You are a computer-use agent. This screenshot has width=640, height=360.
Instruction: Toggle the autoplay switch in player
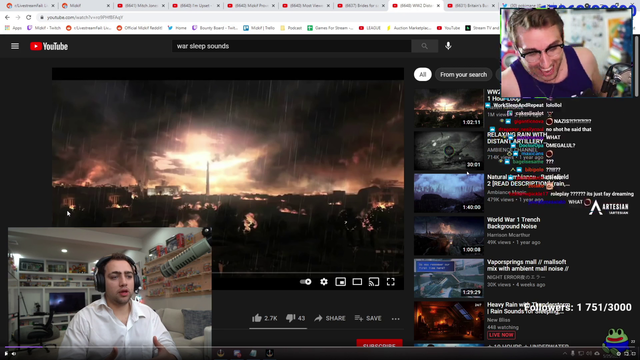coord(306,282)
